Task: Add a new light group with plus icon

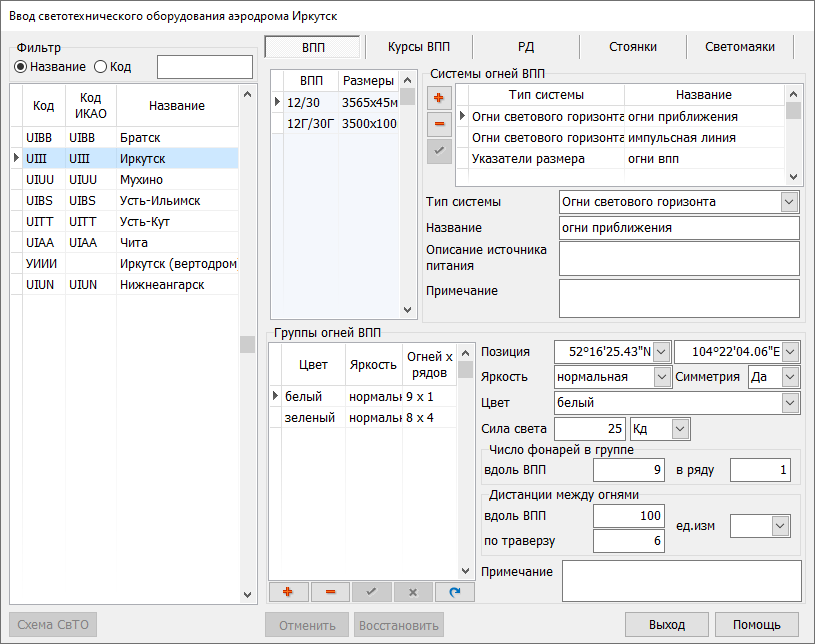Action: coord(289,592)
